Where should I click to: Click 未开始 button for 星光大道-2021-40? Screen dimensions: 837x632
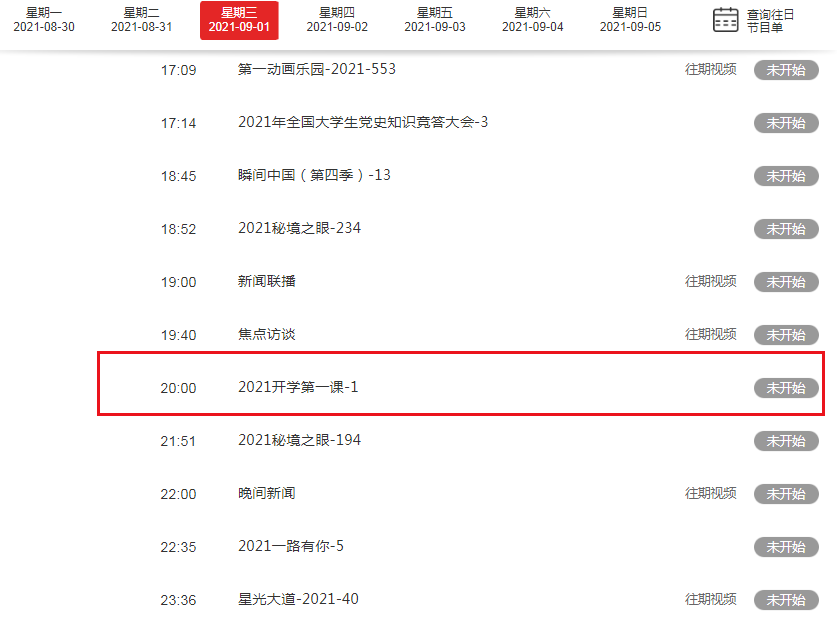(786, 600)
